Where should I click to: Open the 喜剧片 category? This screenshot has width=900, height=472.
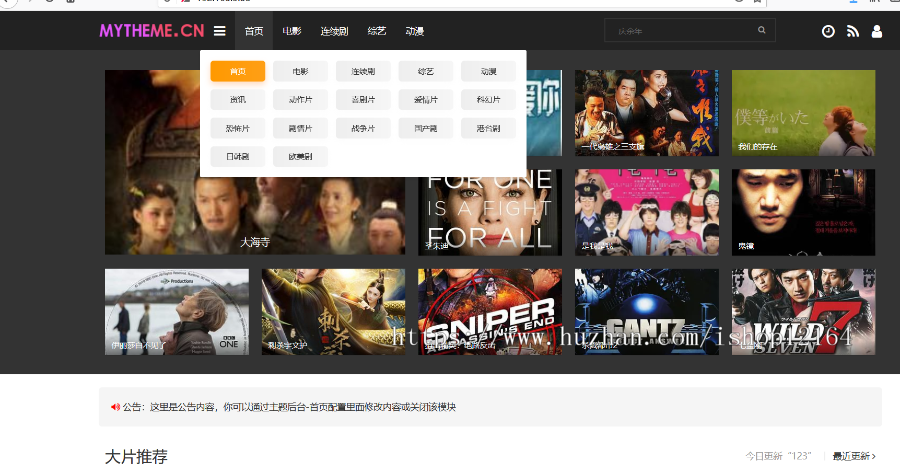pos(363,99)
